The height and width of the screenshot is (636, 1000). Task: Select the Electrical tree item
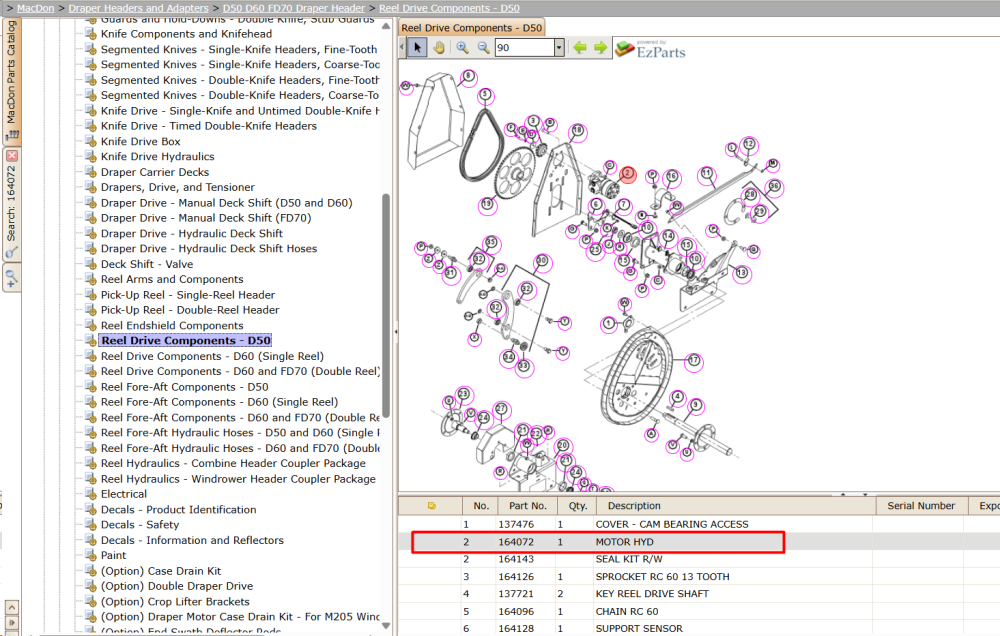(x=123, y=494)
